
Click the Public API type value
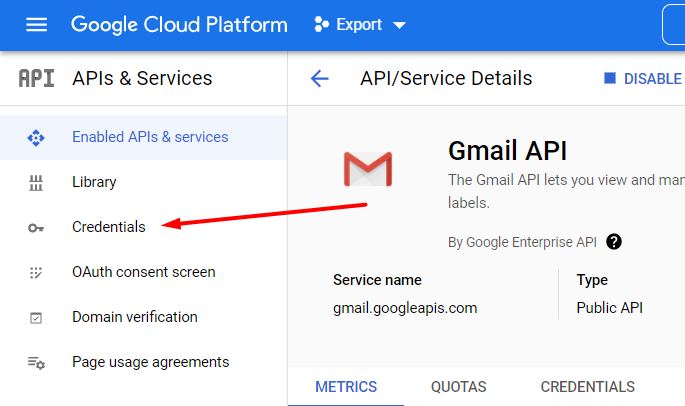tap(609, 308)
